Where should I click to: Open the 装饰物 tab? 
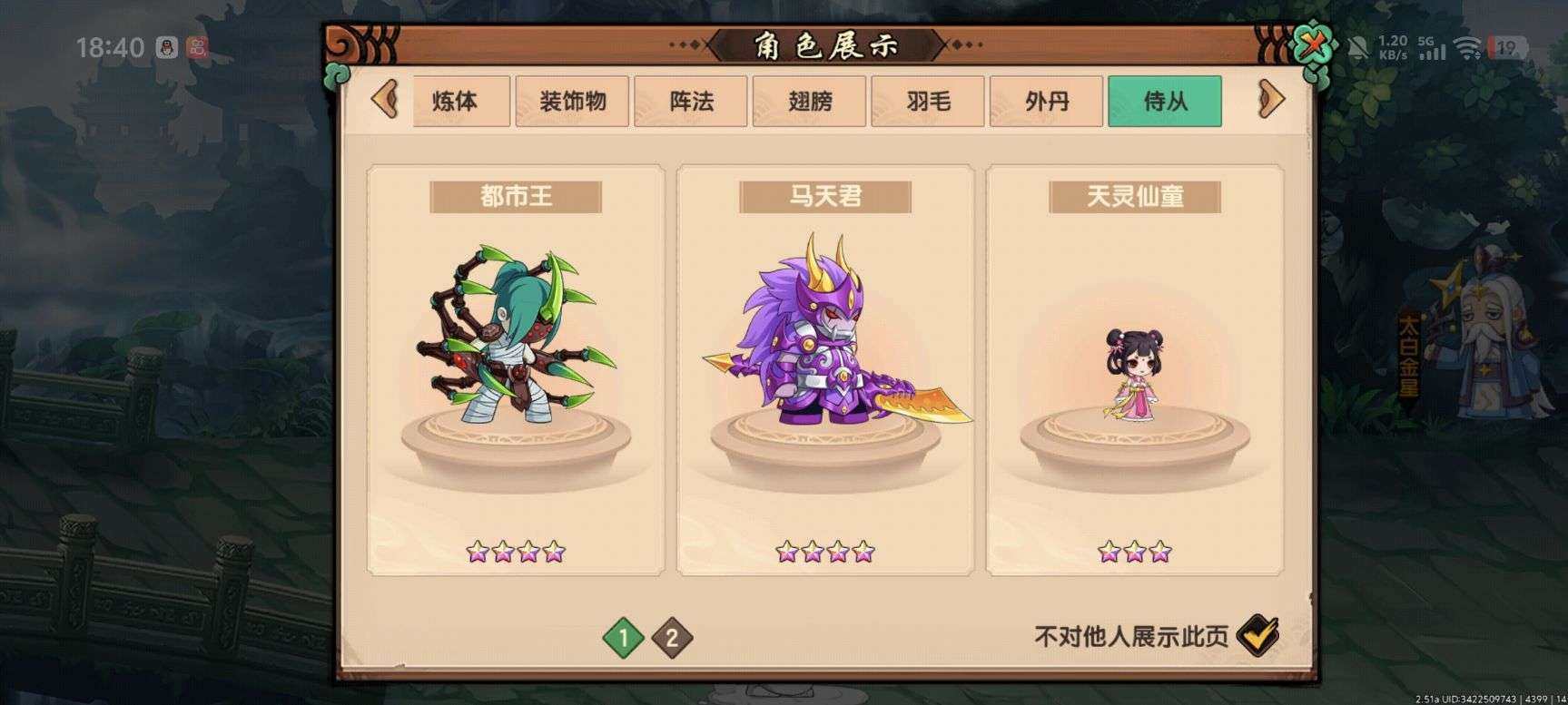coord(573,101)
